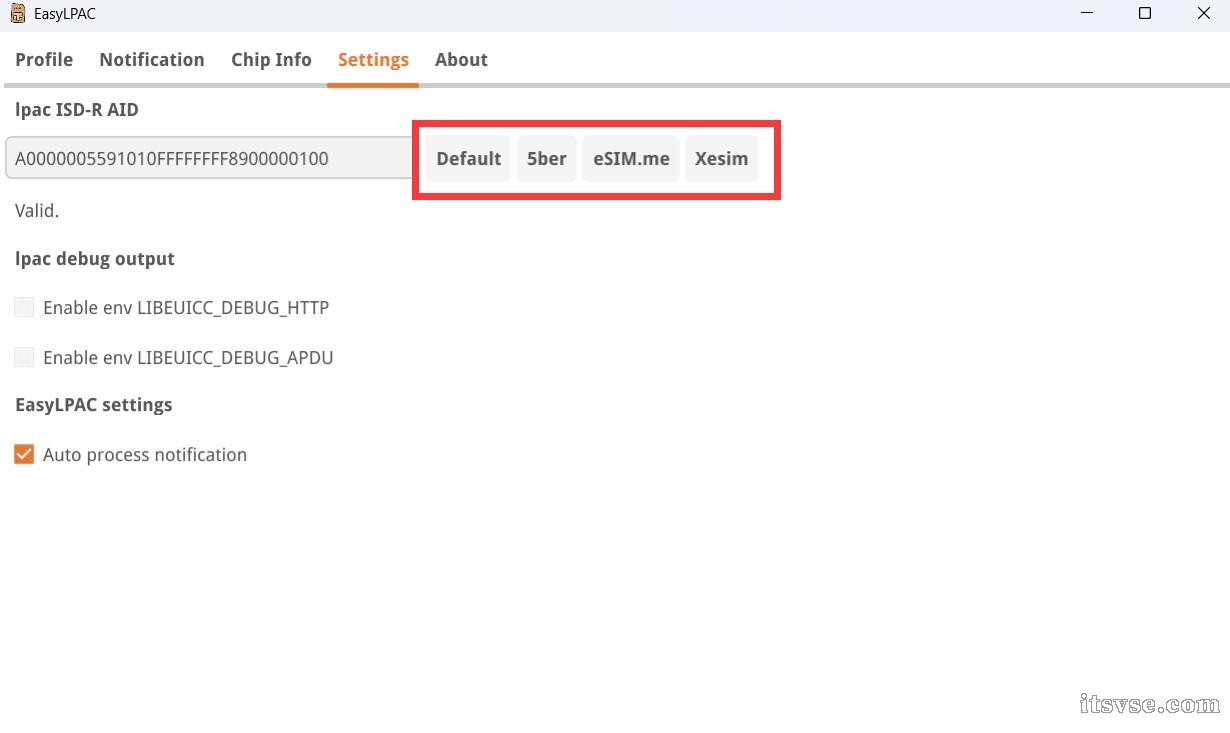Switch to the Profile tab

pos(44,60)
